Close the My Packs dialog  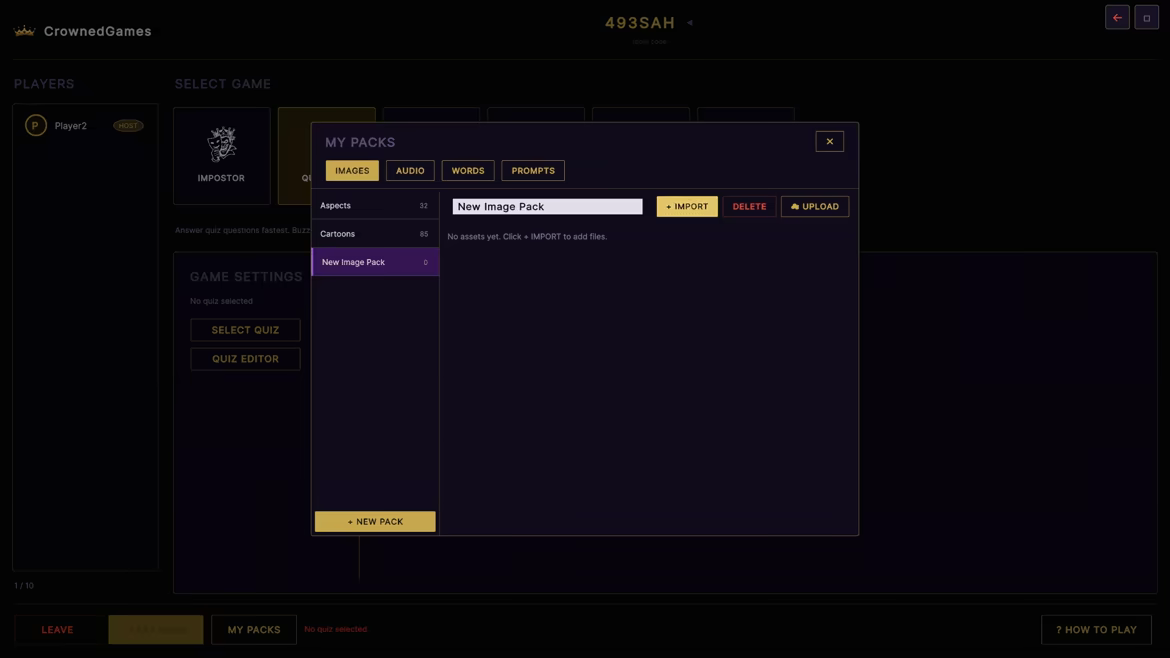(x=829, y=142)
